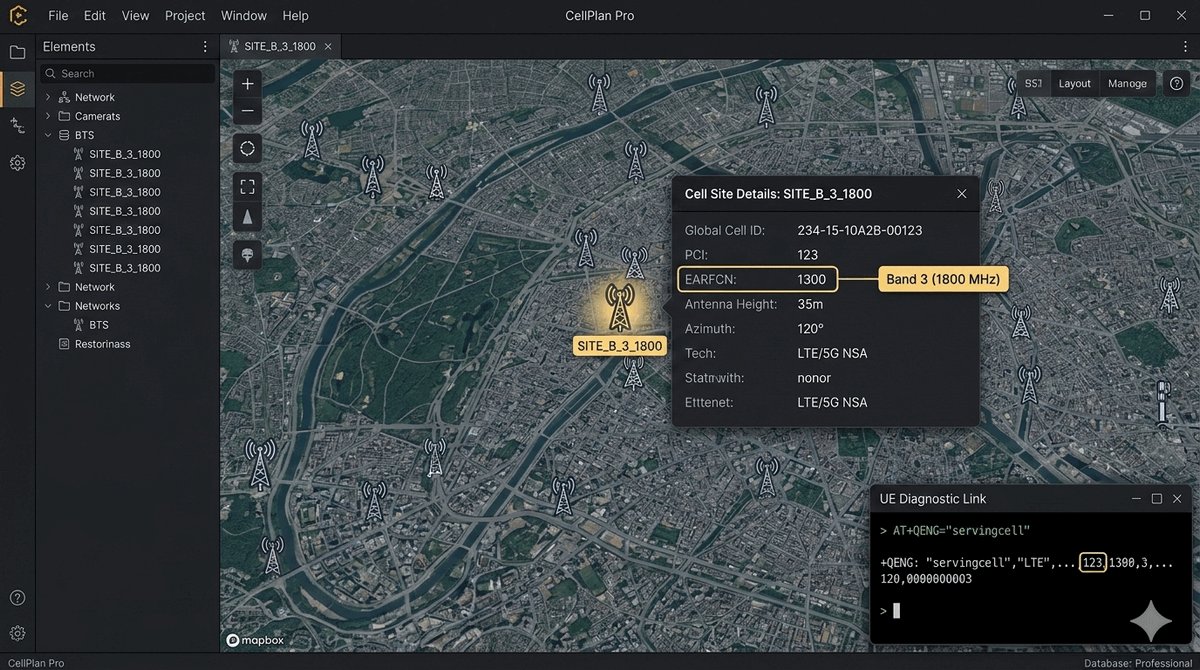Open Elements panel three-dot options menu
Screen dimensions: 1200x670
(x=205, y=47)
